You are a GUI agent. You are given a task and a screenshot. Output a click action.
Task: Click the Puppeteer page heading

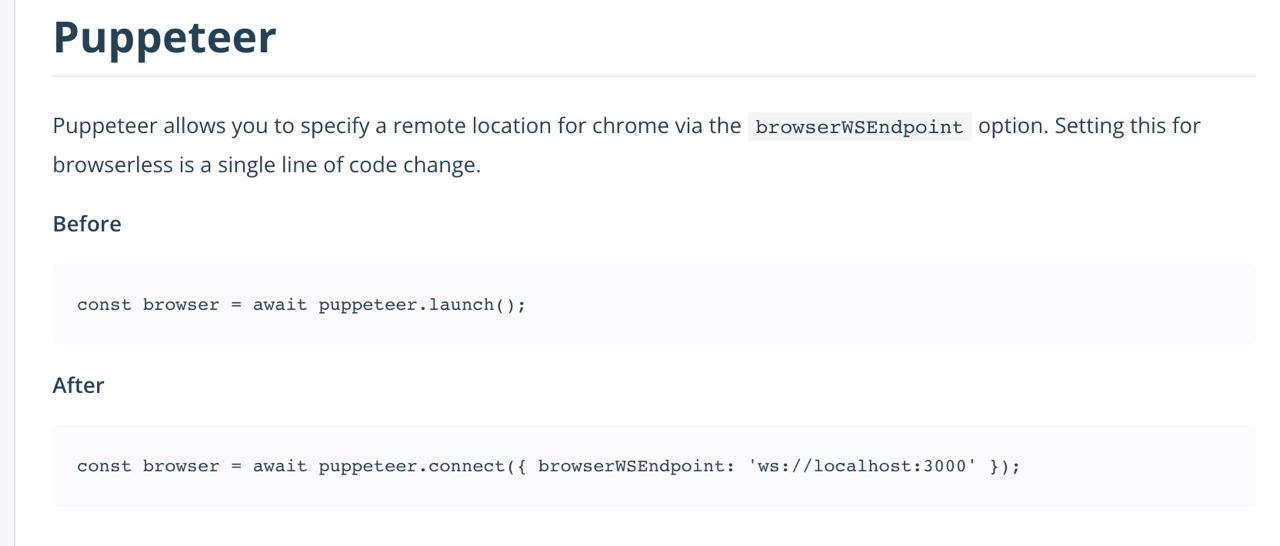[164, 38]
